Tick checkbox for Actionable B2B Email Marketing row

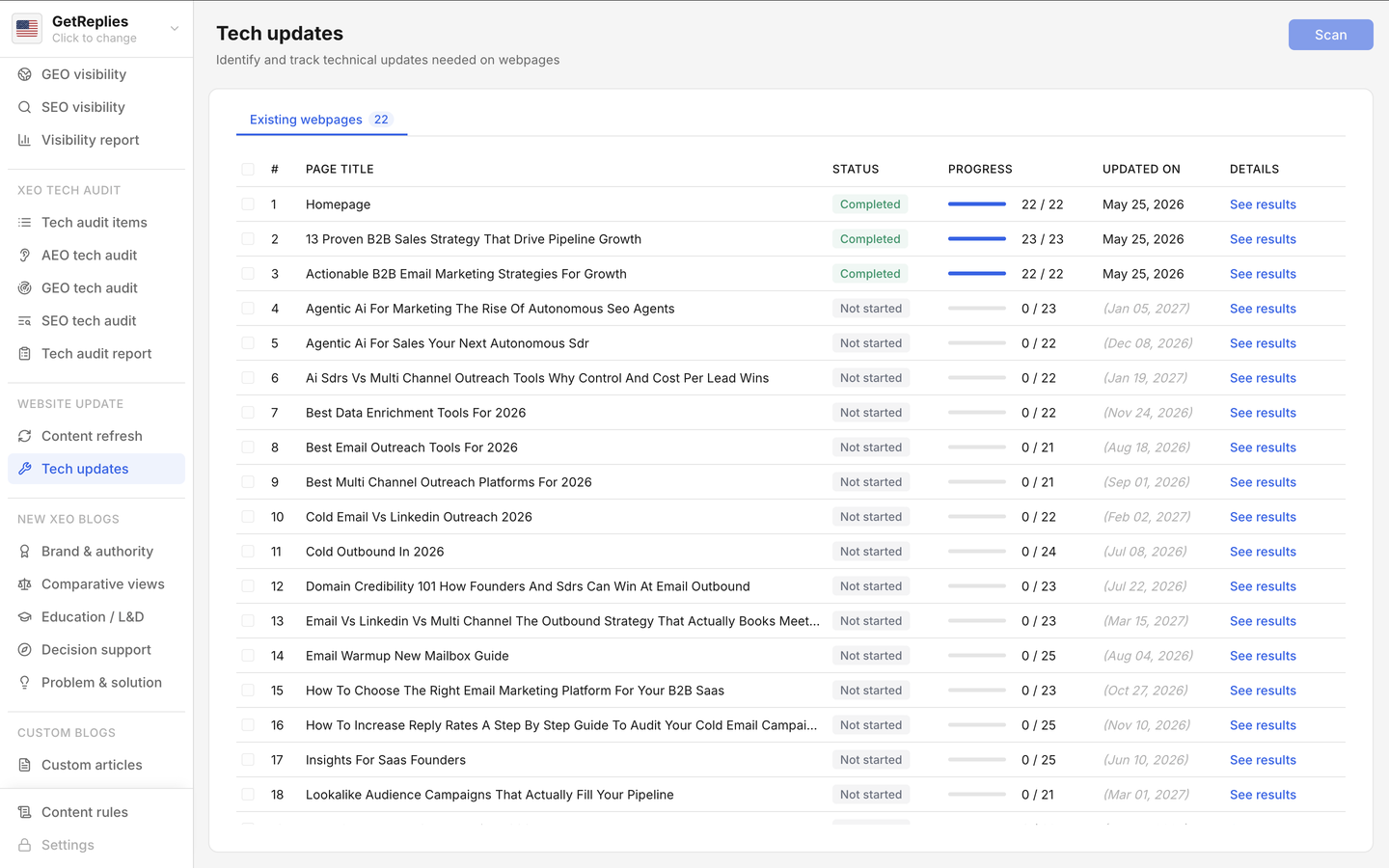click(248, 274)
